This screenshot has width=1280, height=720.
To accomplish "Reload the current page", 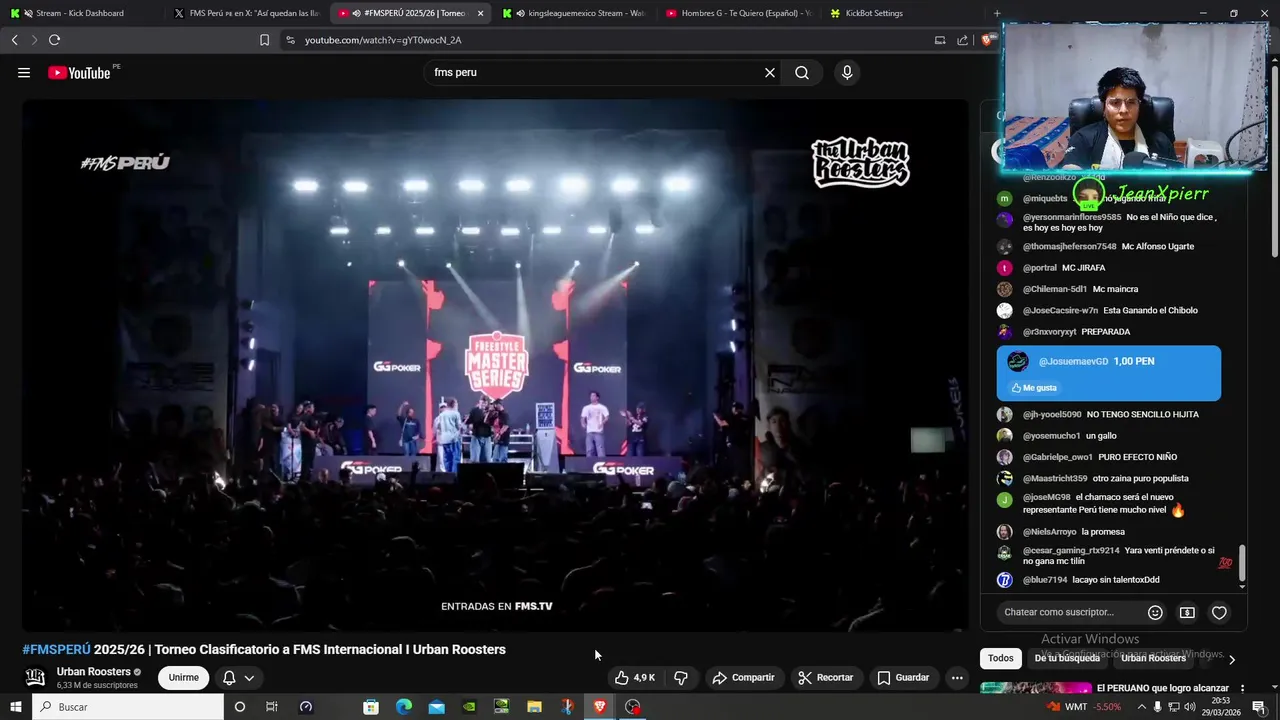I will (54, 40).
